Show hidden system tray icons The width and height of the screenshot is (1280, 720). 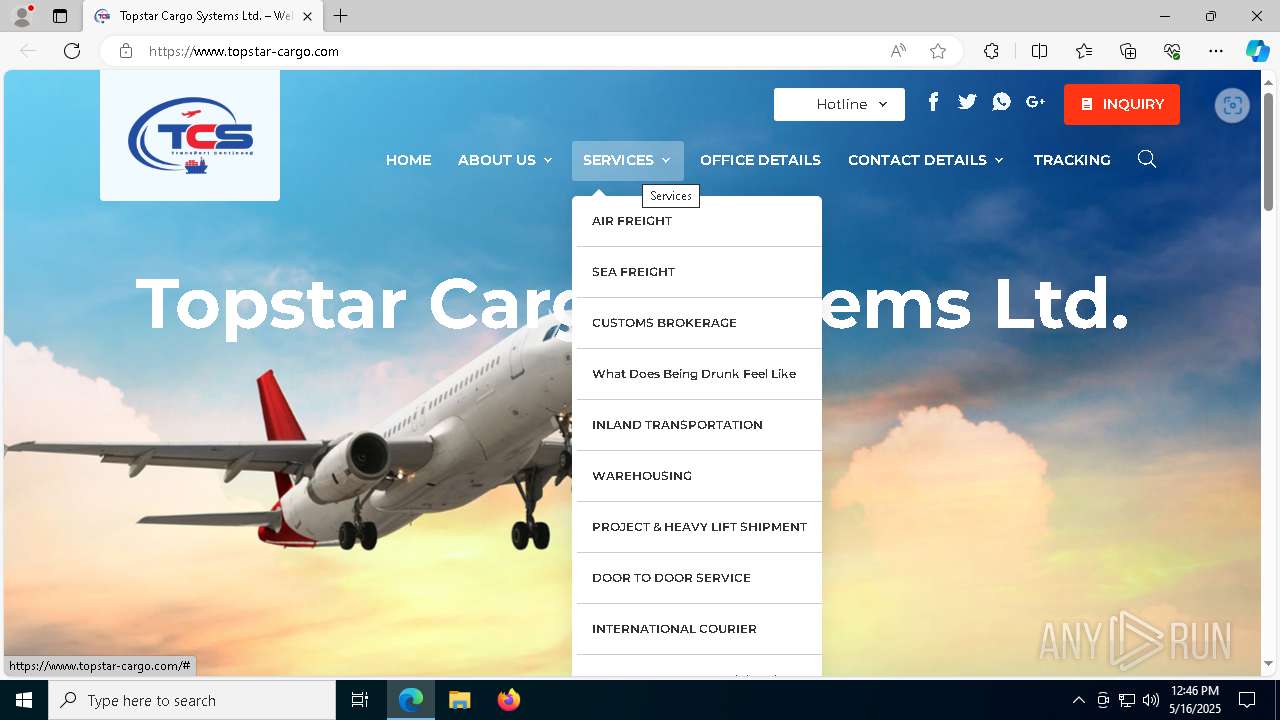coord(1078,700)
